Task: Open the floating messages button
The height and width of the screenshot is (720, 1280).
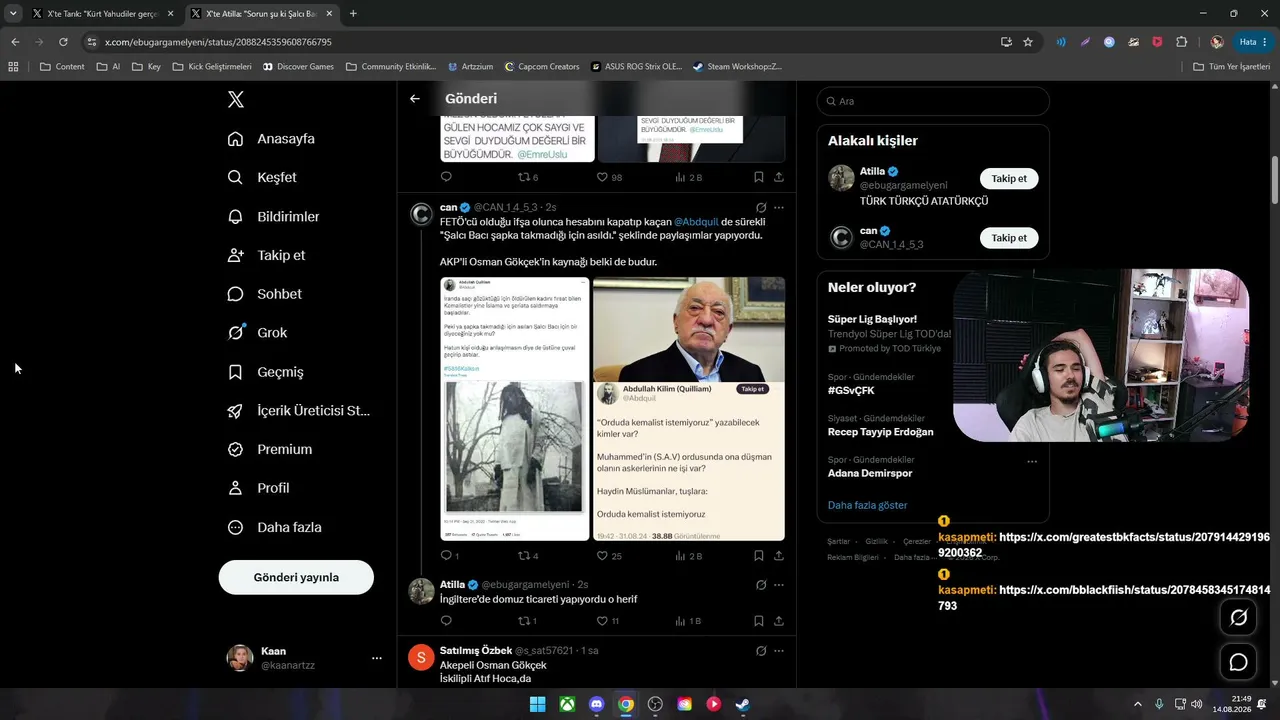Action: [1238, 662]
